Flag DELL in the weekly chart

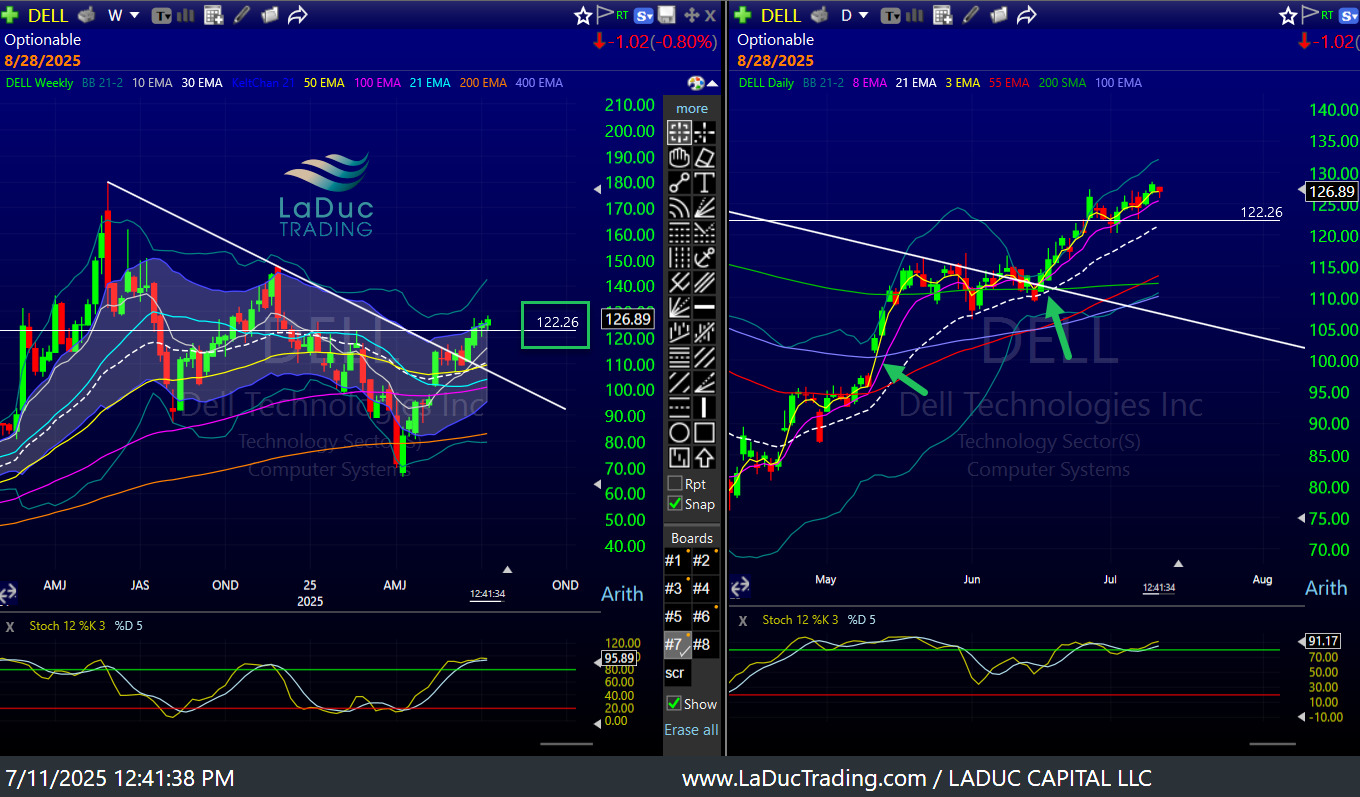coord(605,14)
